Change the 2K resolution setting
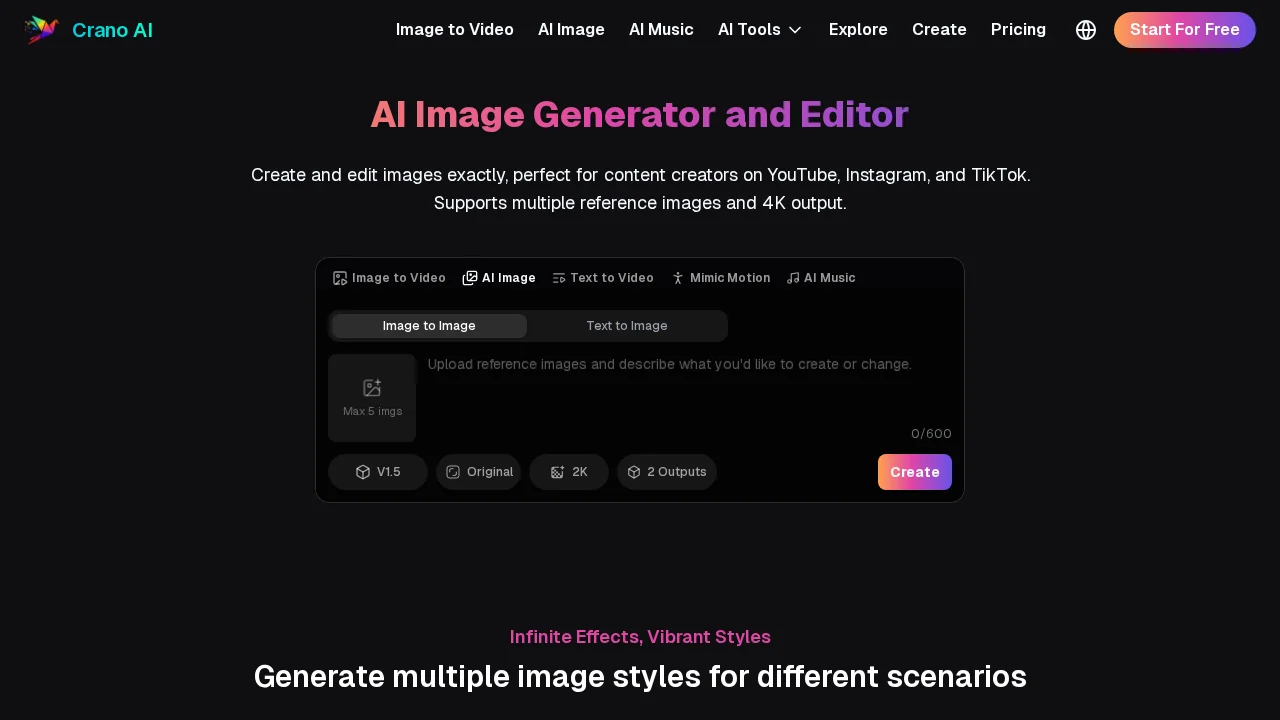Screen dimensions: 1280x720 tap(568, 472)
